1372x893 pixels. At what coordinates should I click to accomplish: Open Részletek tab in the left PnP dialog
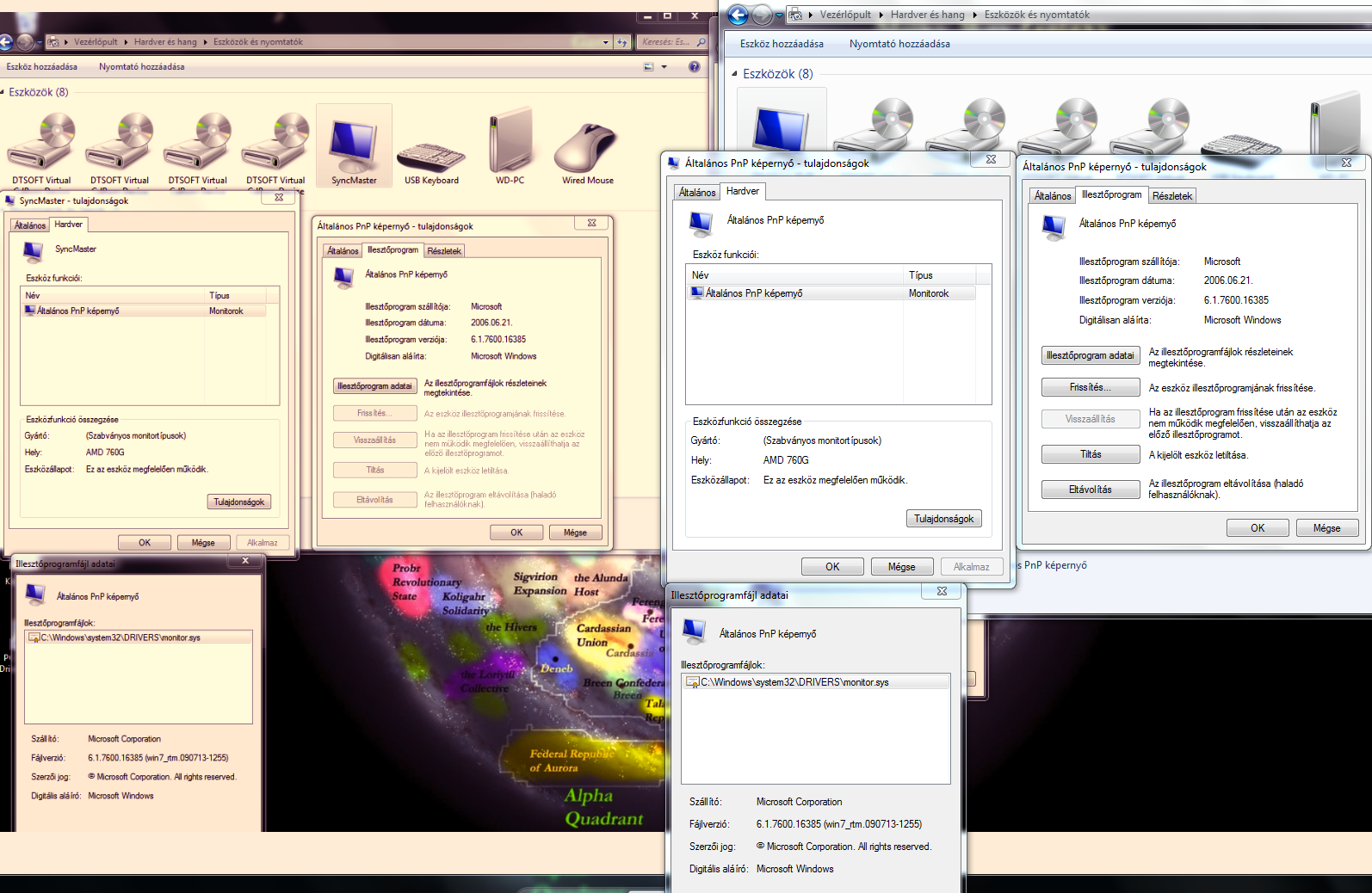pyautogui.click(x=444, y=251)
